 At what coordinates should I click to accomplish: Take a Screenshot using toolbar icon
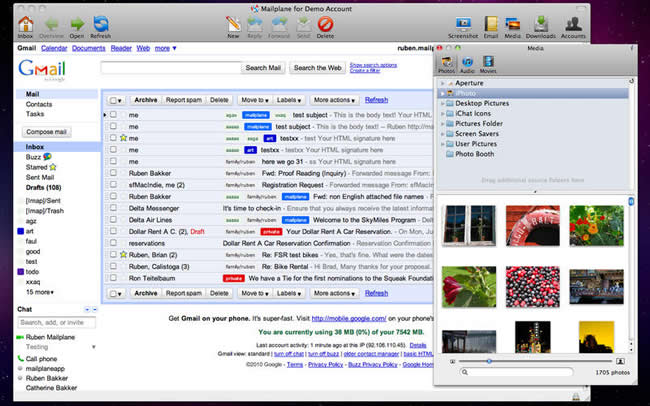point(465,23)
